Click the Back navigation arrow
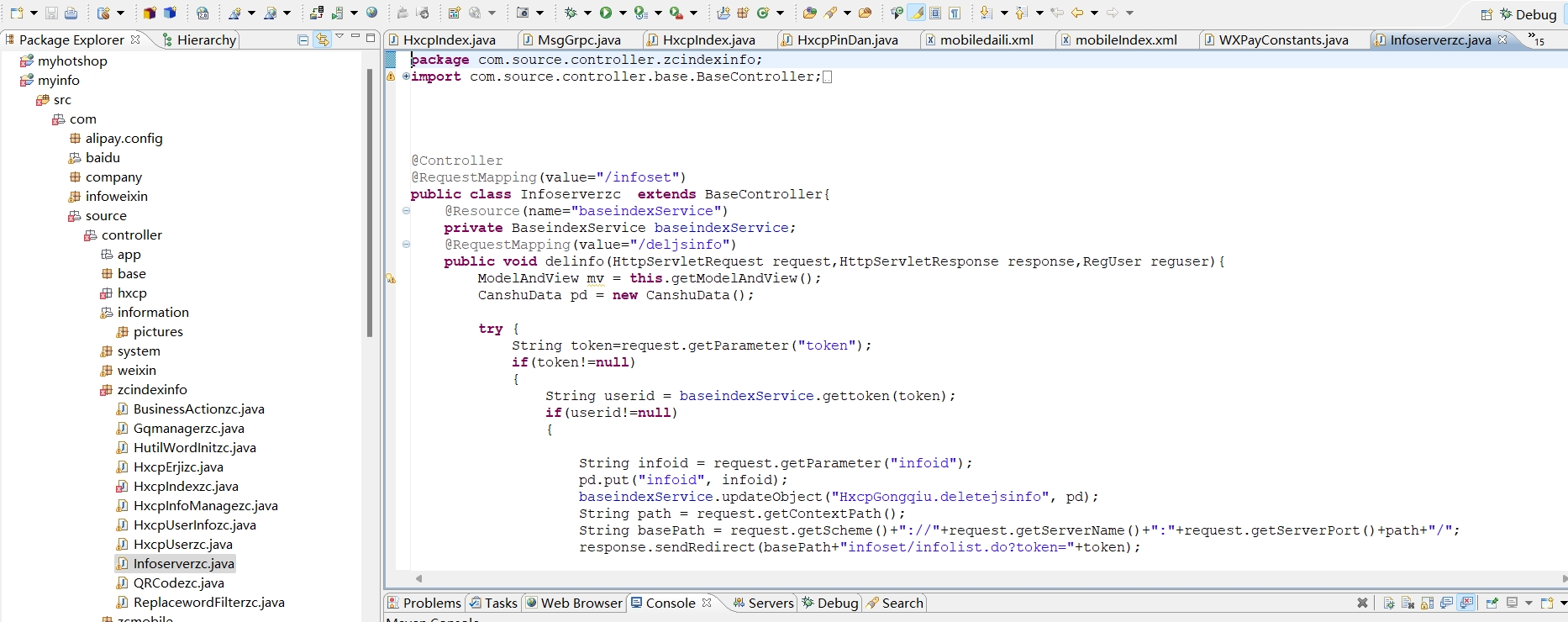 coord(1076,13)
